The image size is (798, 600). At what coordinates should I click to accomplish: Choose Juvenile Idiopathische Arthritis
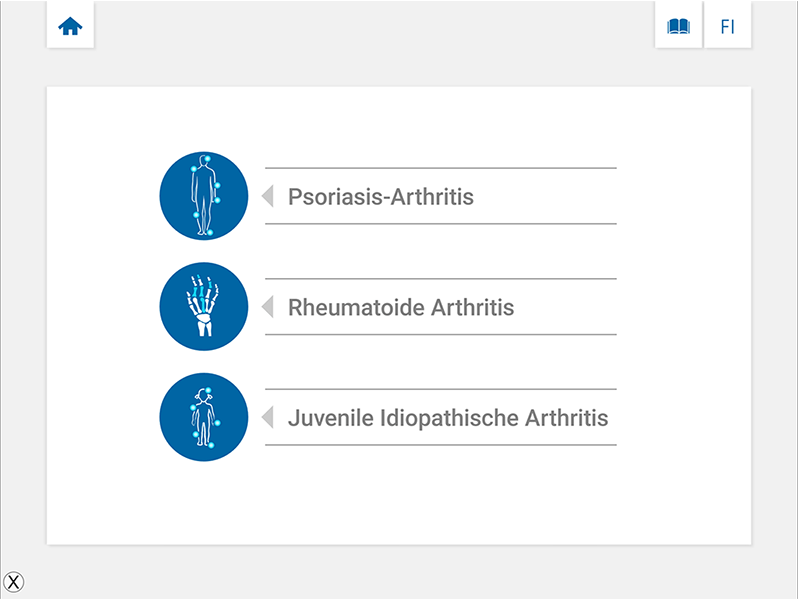click(441, 417)
